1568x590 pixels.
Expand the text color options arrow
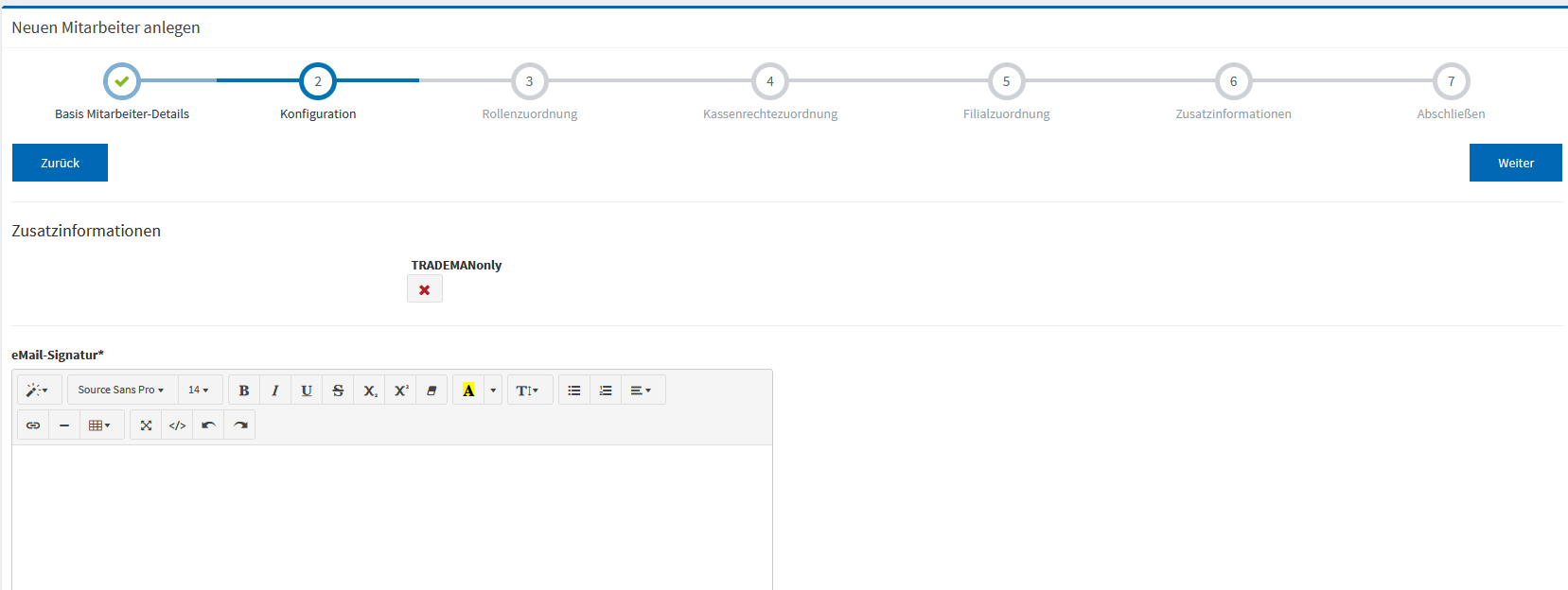coord(493,390)
